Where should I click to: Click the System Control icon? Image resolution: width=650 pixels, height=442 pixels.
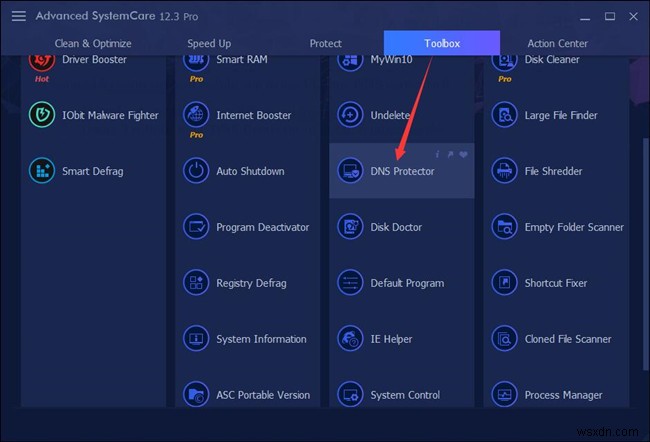pyautogui.click(x=350, y=394)
